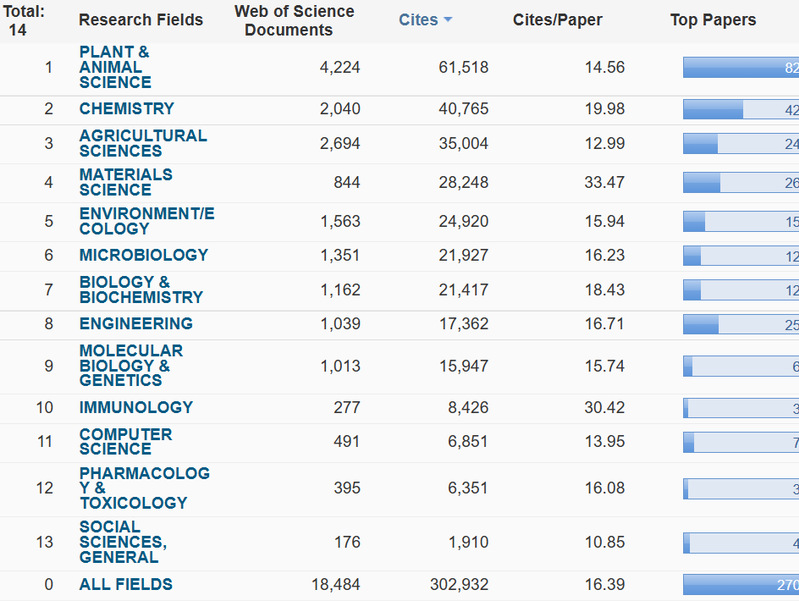This screenshot has width=799, height=601.
Task: Click the Top Papers bar for Chemistry
Action: coord(740,110)
